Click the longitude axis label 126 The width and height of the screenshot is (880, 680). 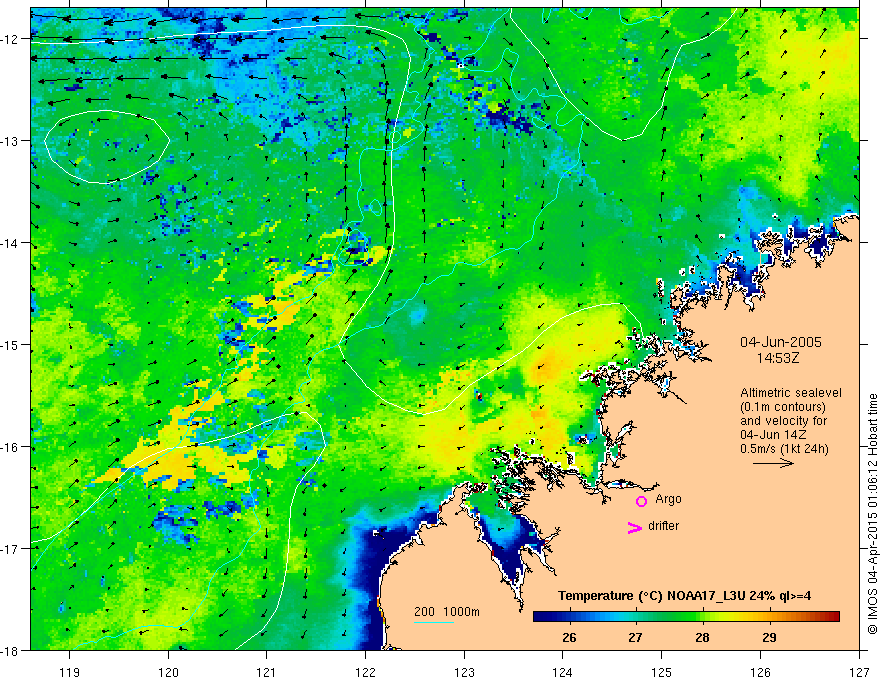[x=760, y=672]
